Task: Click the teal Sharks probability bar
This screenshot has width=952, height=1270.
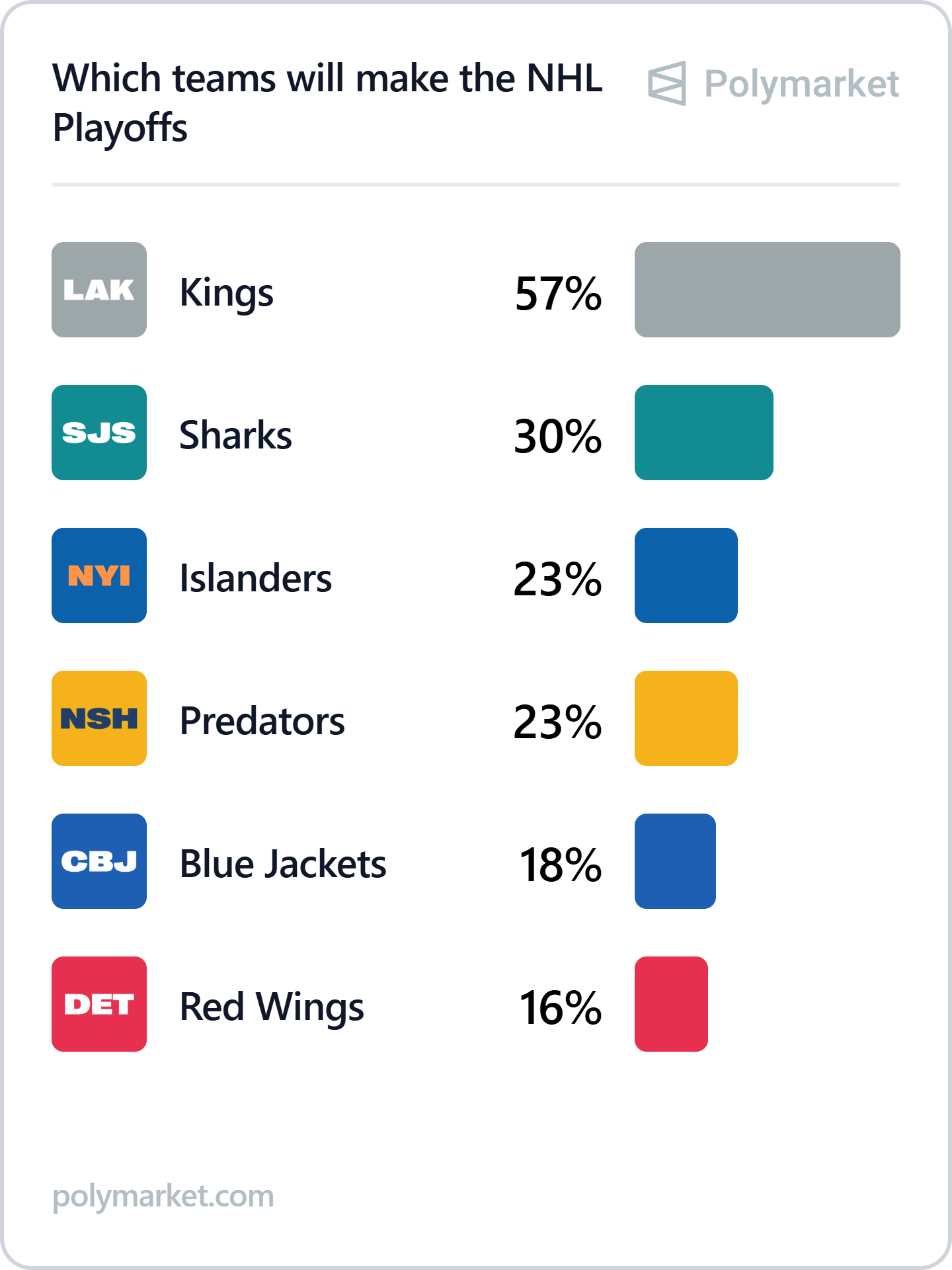Action: pos(703,433)
